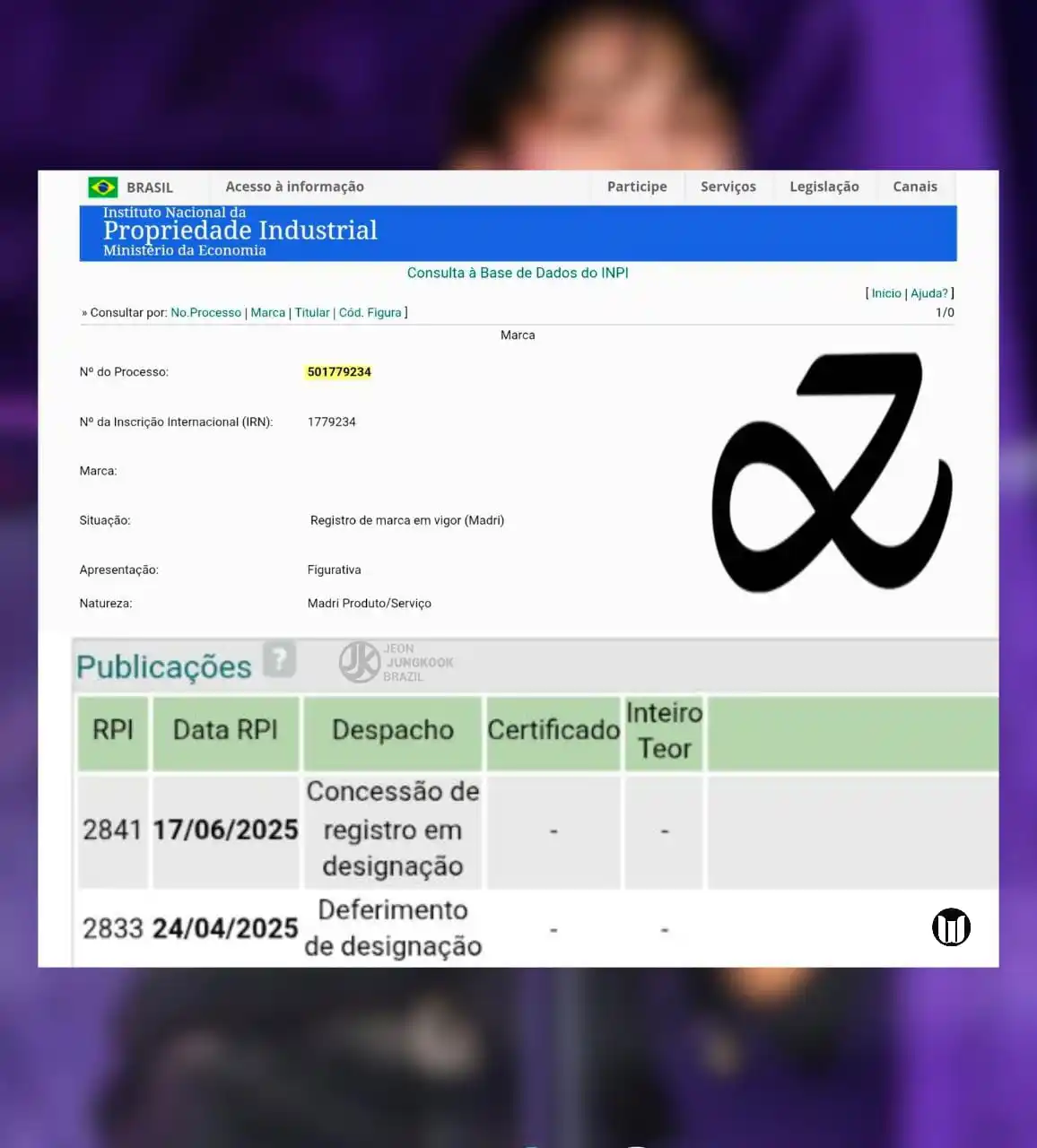Click the Brazil flag icon
Viewport: 1037px width, 1148px height.
pyautogui.click(x=103, y=187)
